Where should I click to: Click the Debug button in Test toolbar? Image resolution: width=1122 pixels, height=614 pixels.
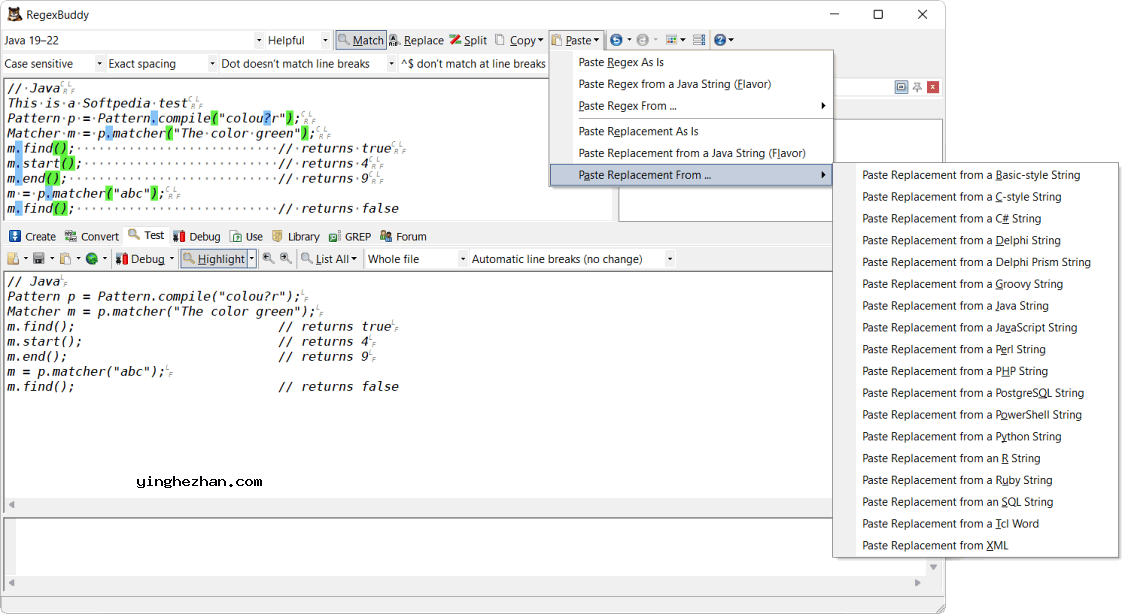pyautogui.click(x=140, y=259)
